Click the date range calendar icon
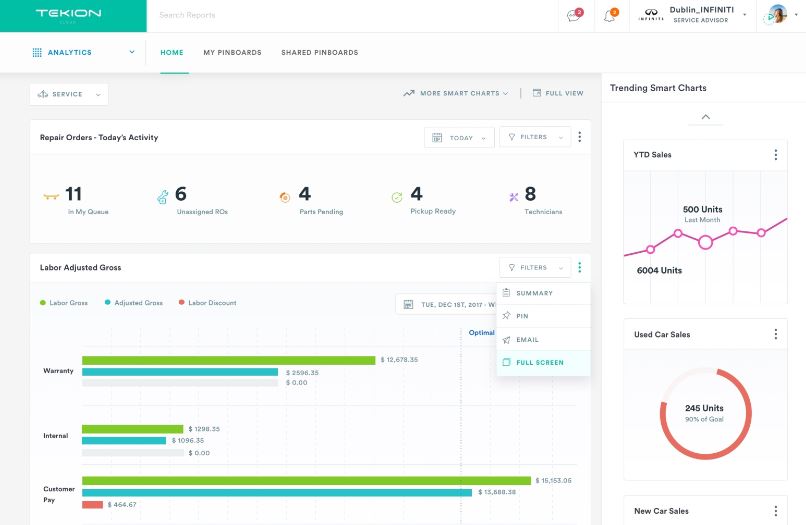Image resolution: width=806 pixels, height=525 pixels. (x=408, y=304)
